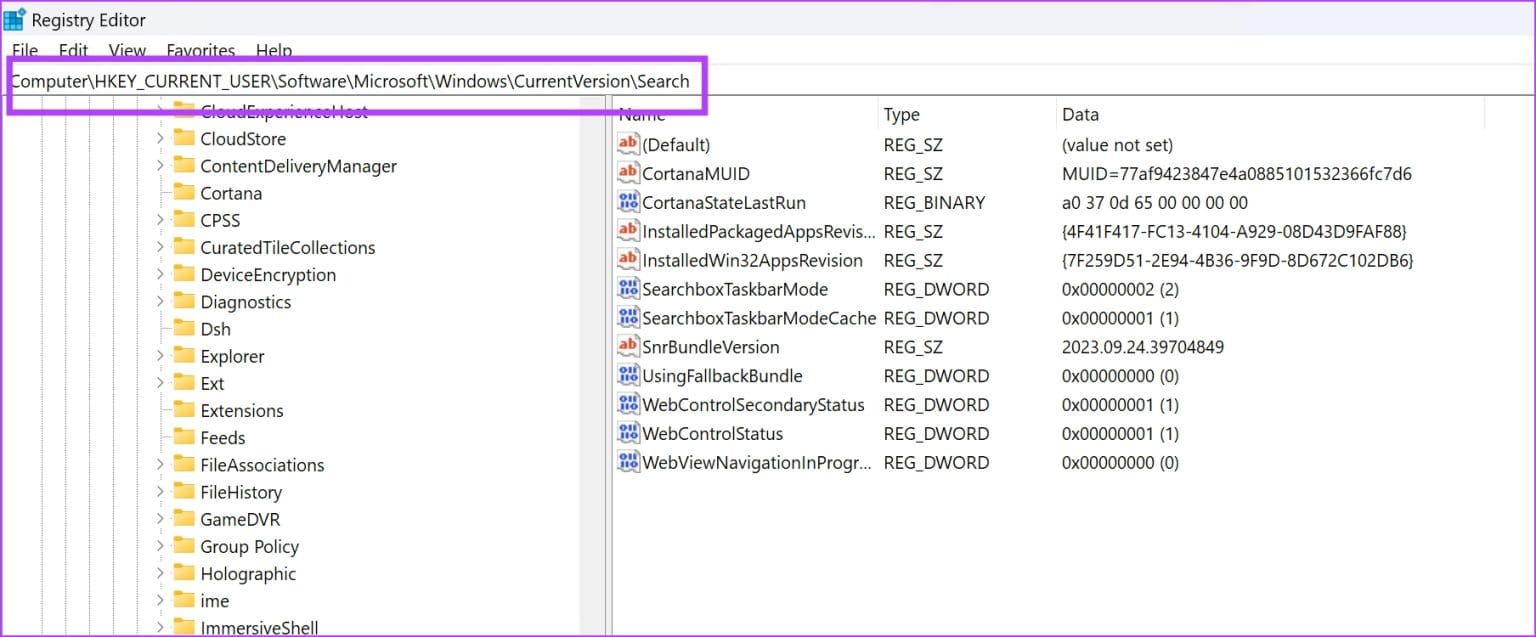Open the Favorites menu
Viewport: 1536px width, 637px height.
click(201, 50)
